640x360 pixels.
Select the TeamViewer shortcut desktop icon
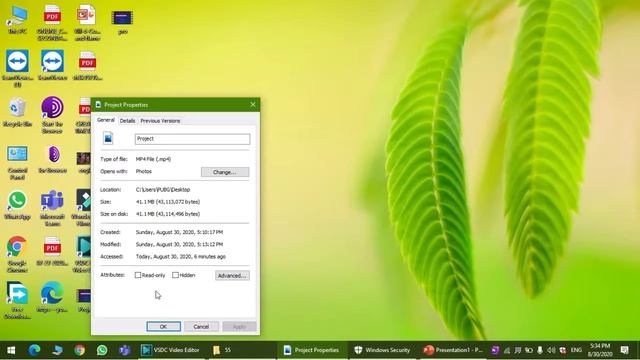pyautogui.click(x=52, y=64)
